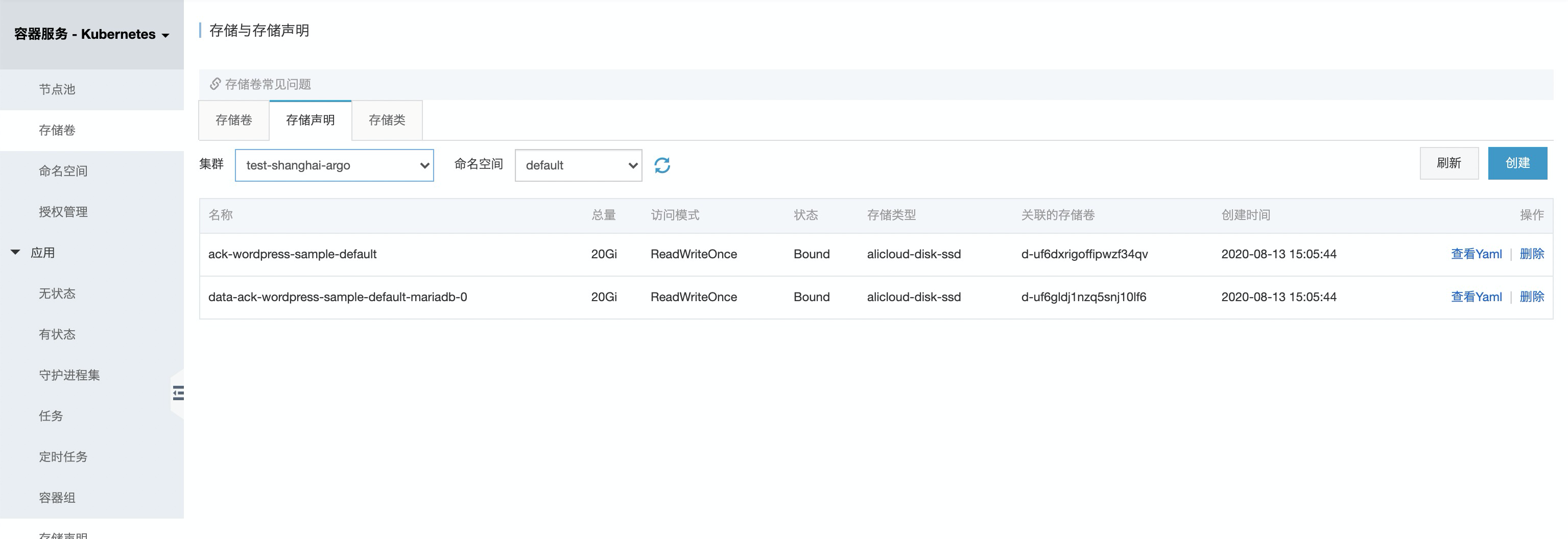Open the 集群 test-shanghai-argo dropdown
Viewport: 1568px width, 539px height.
pos(334,165)
